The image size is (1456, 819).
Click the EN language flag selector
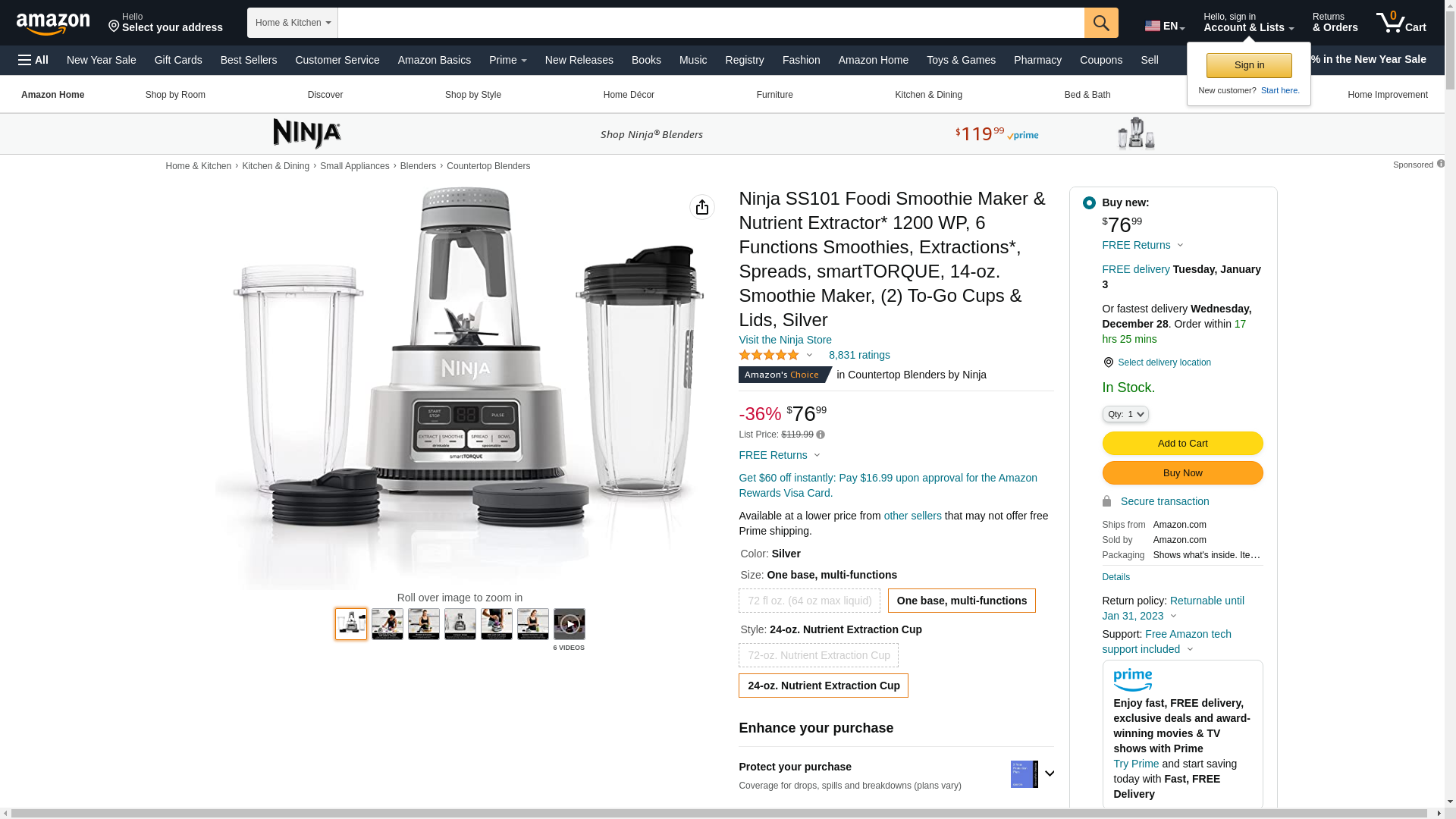click(1164, 26)
